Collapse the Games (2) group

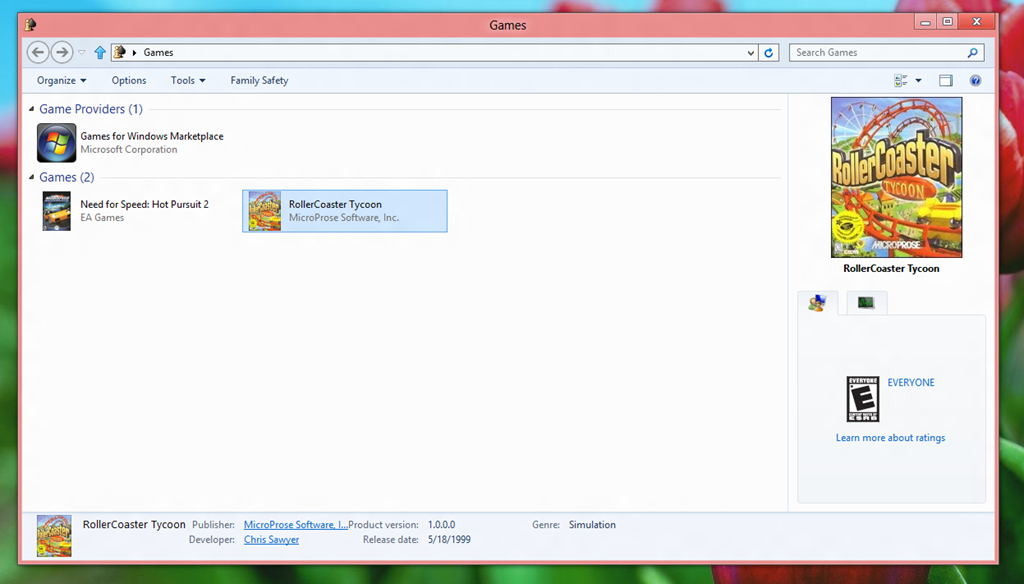pyautogui.click(x=31, y=177)
